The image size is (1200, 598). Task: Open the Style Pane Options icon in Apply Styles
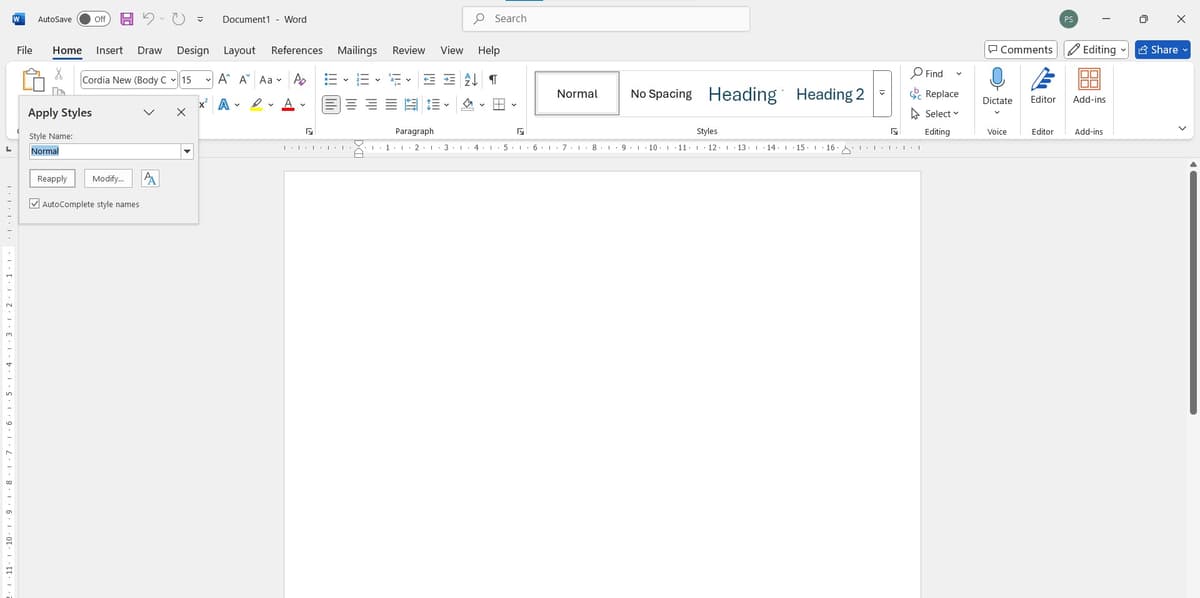pos(149,178)
